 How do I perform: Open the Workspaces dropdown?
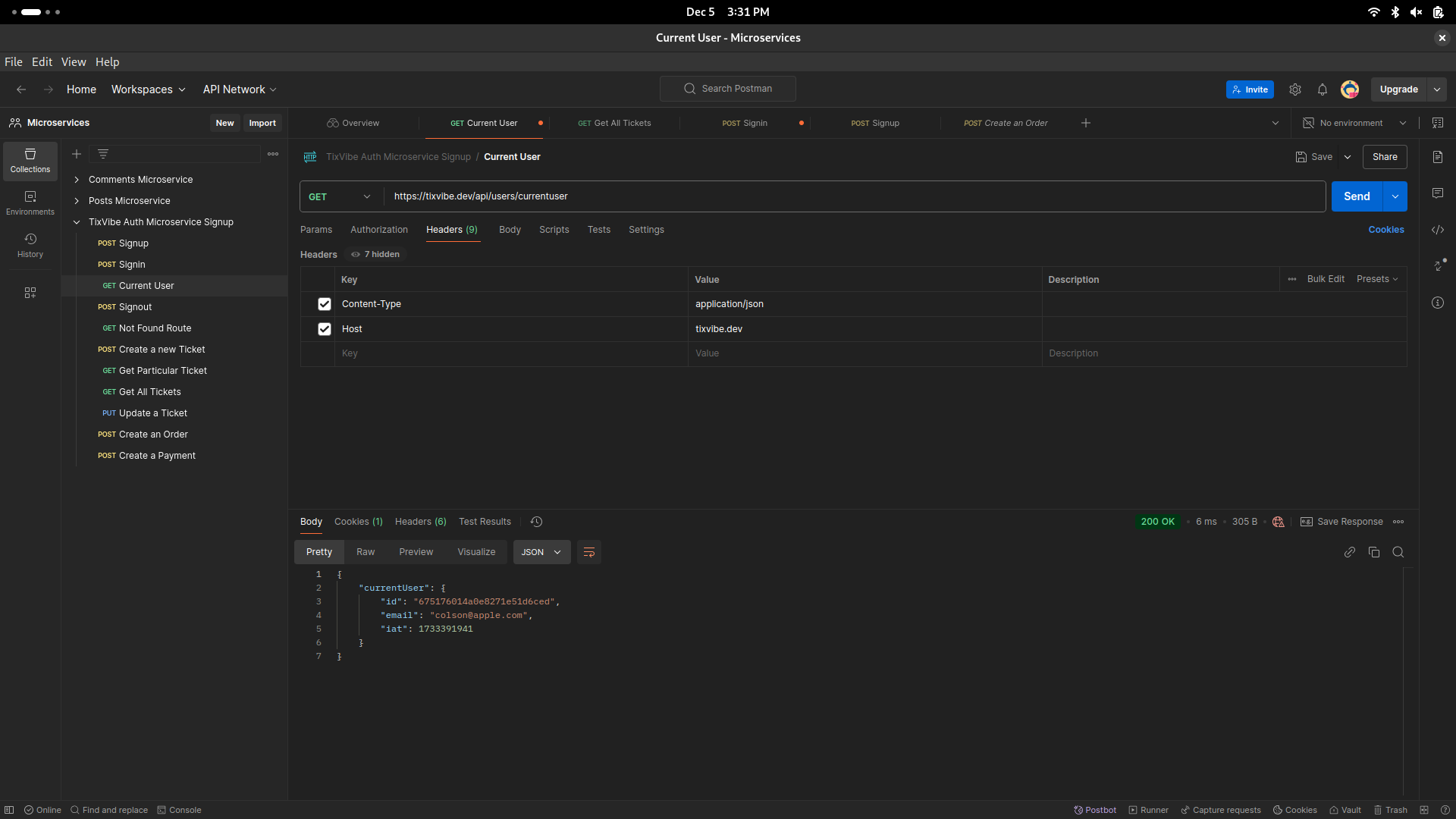[x=148, y=89]
